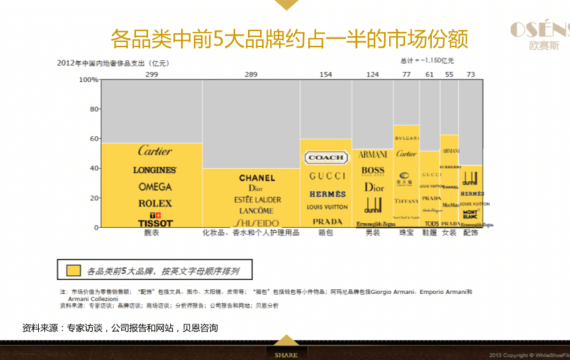Click the 箱包 category axis label
The image size is (570, 360).
pyautogui.click(x=326, y=233)
